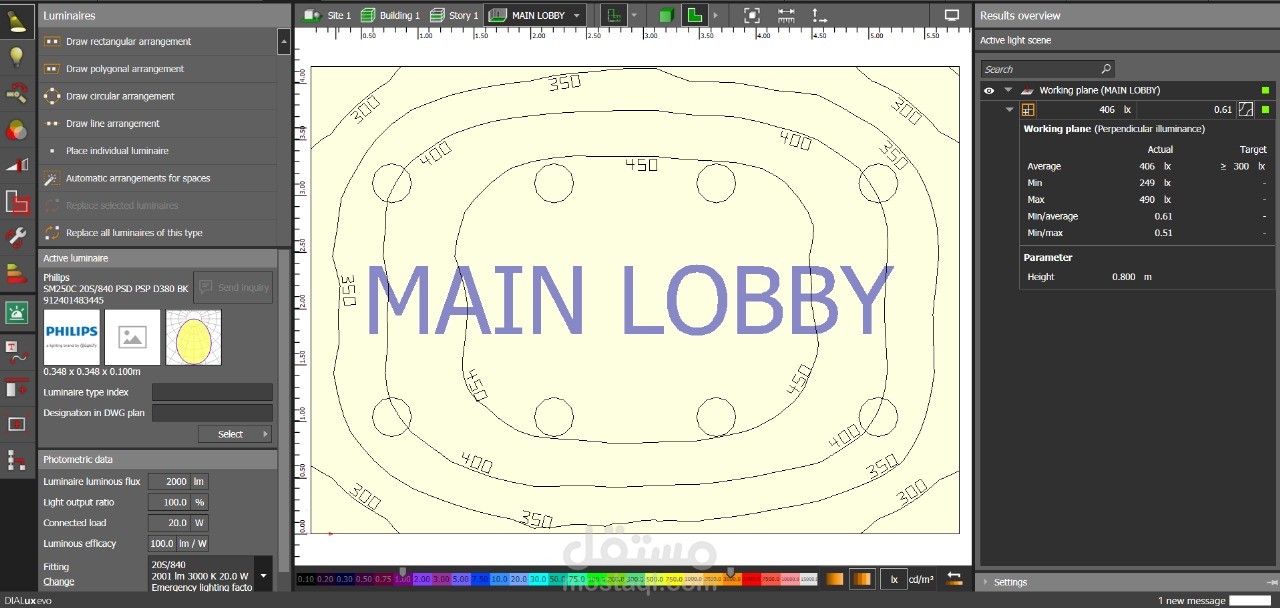
Task: Open the 1 new message notification
Action: [x=1191, y=600]
